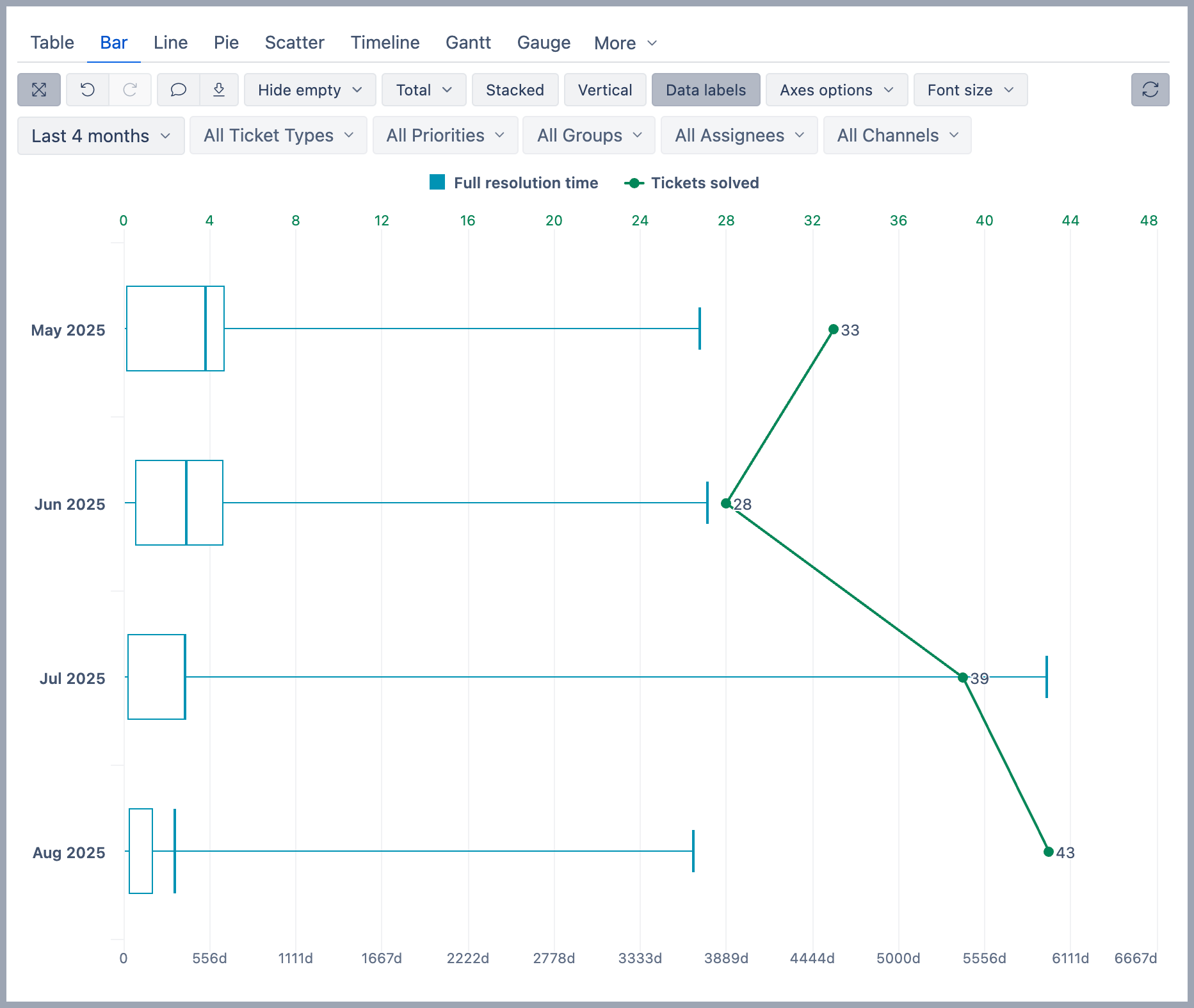This screenshot has height=1008, width=1194.
Task: Disable the Data labels toggle
Action: pos(706,90)
